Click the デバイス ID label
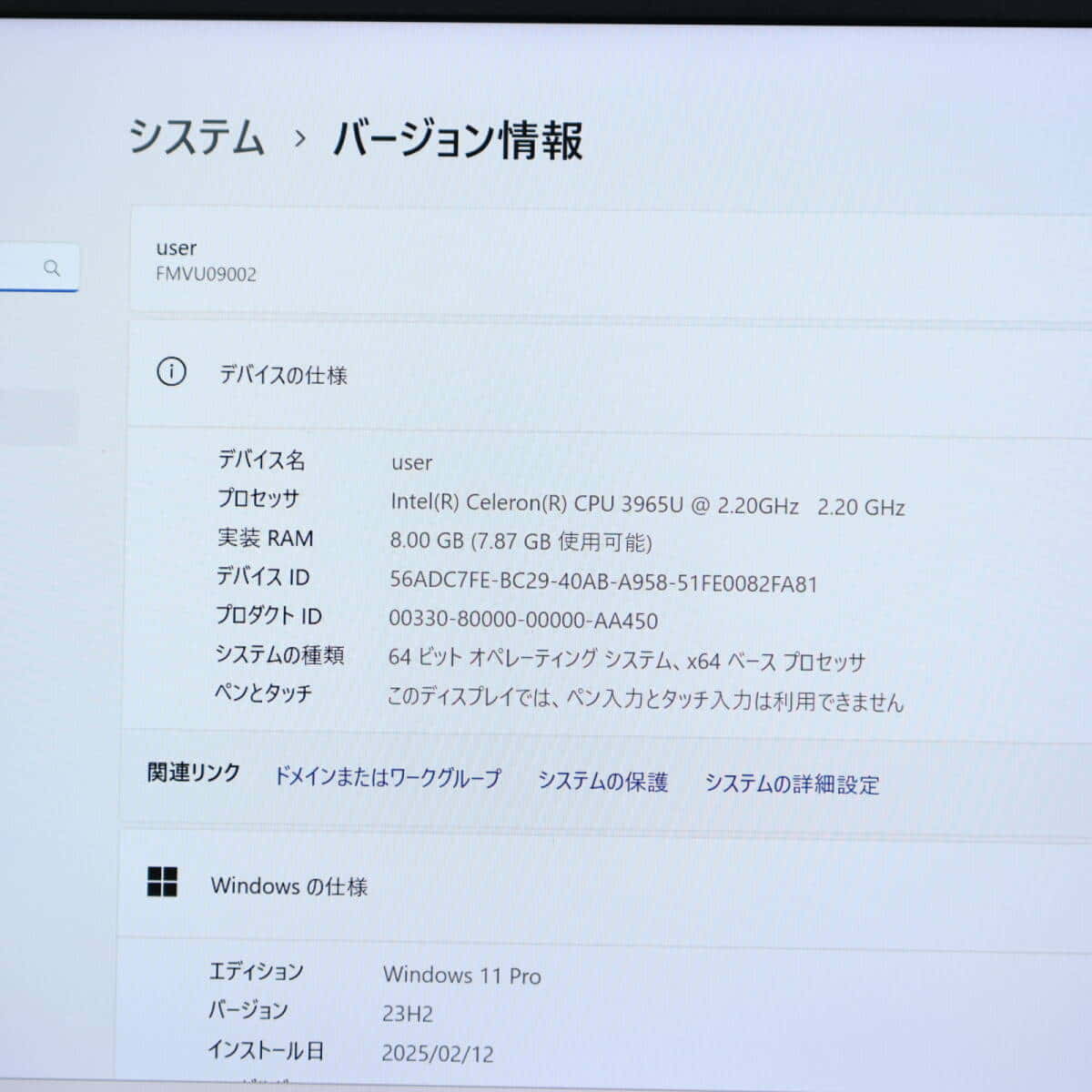 point(263,576)
